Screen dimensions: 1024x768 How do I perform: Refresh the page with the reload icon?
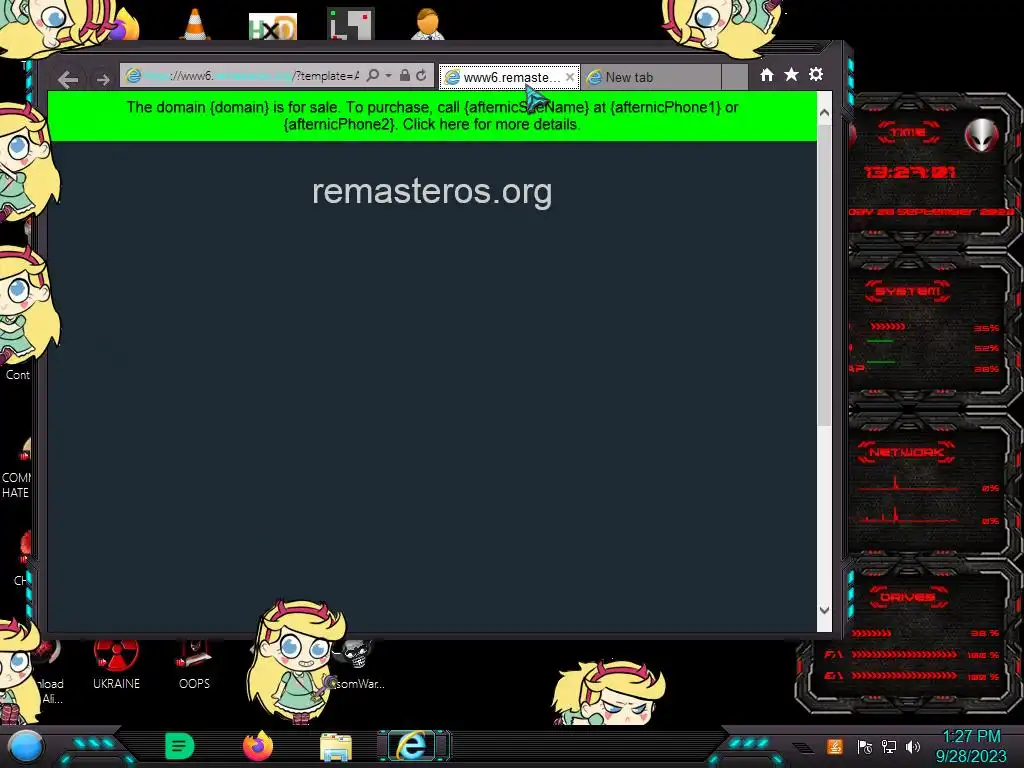click(x=422, y=76)
